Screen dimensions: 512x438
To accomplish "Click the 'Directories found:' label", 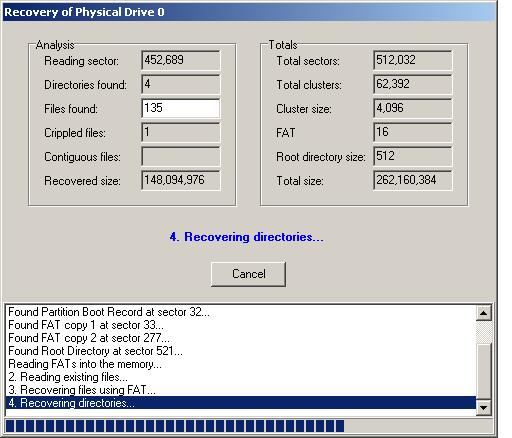I will pyautogui.click(x=85, y=85).
